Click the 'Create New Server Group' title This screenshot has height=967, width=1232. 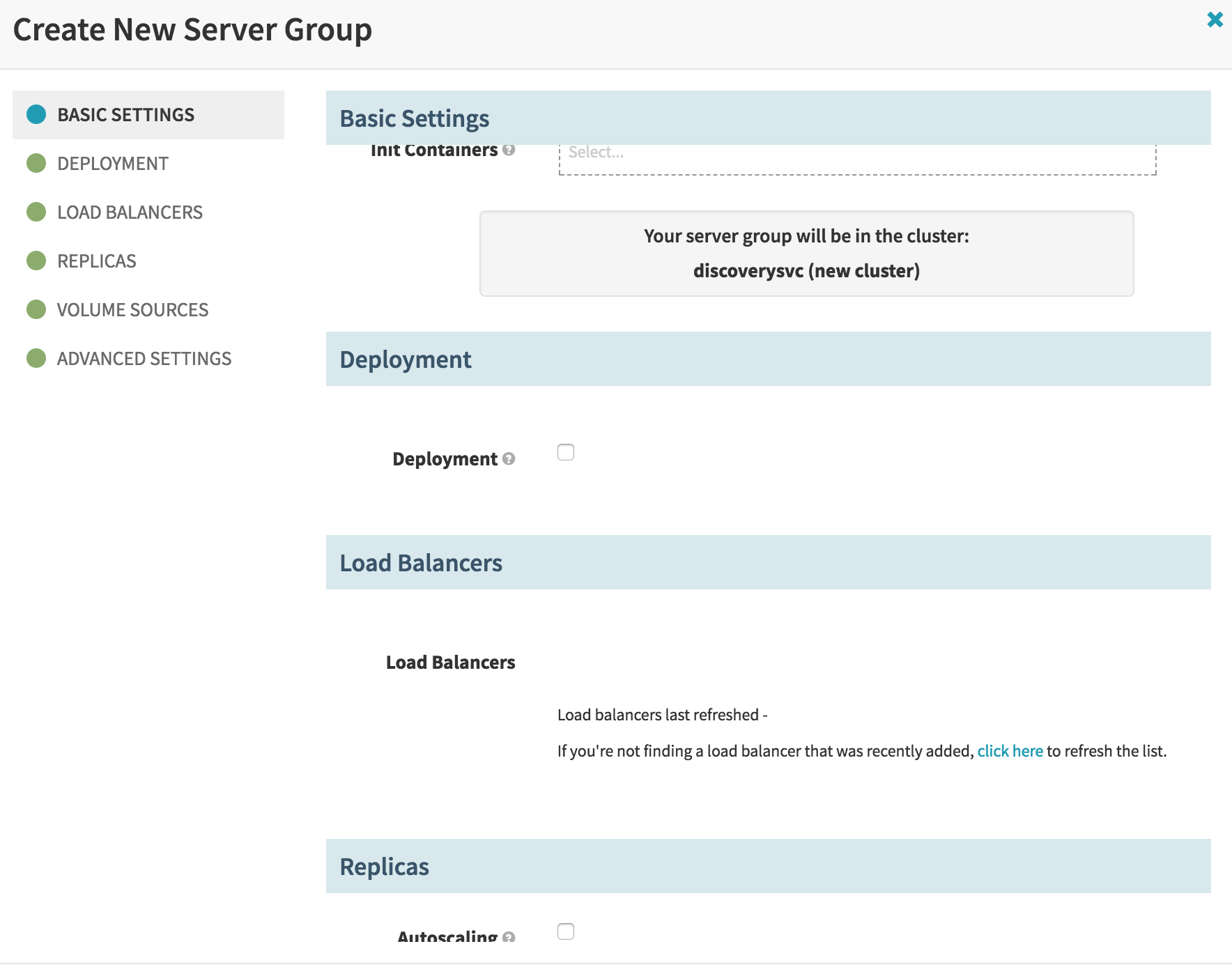pos(192,30)
